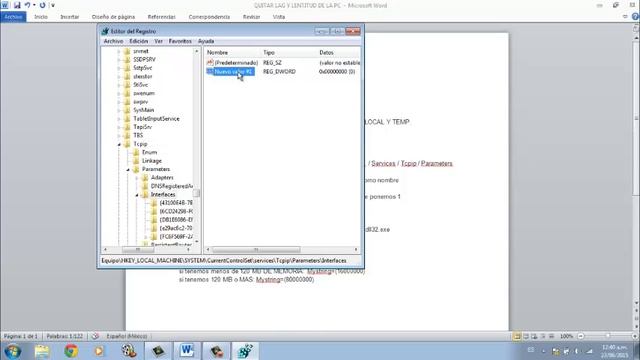Click the Word help question mark icon

635,17
